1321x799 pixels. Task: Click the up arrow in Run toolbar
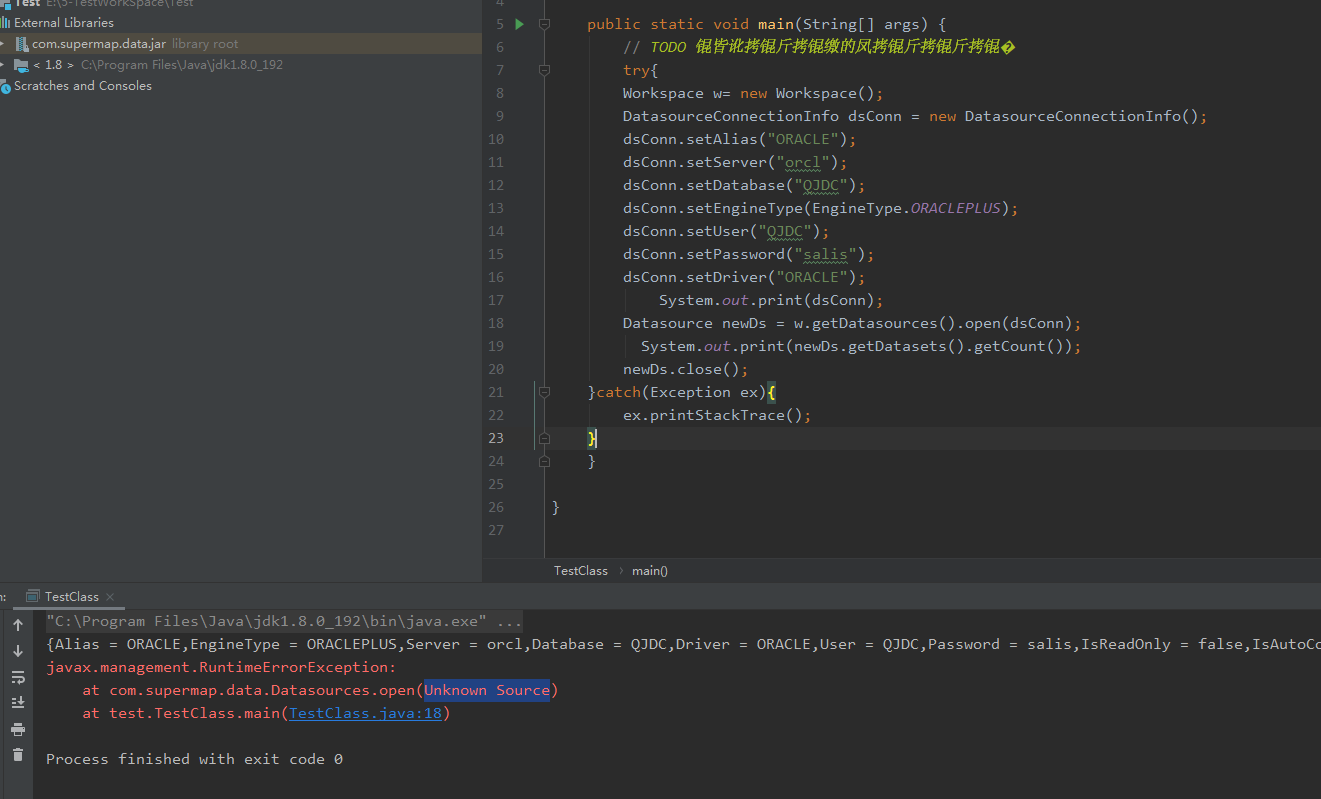pos(17,625)
